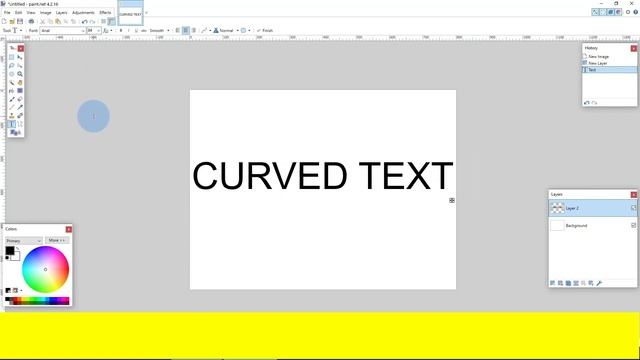Toggle the Rulers display button
The height and width of the screenshot is (360, 640).
[x=111, y=21]
